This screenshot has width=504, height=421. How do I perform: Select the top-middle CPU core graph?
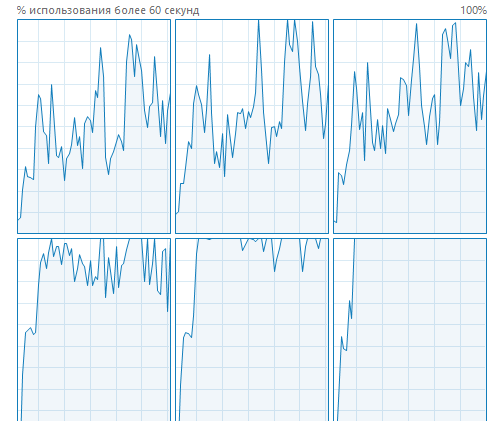252,126
